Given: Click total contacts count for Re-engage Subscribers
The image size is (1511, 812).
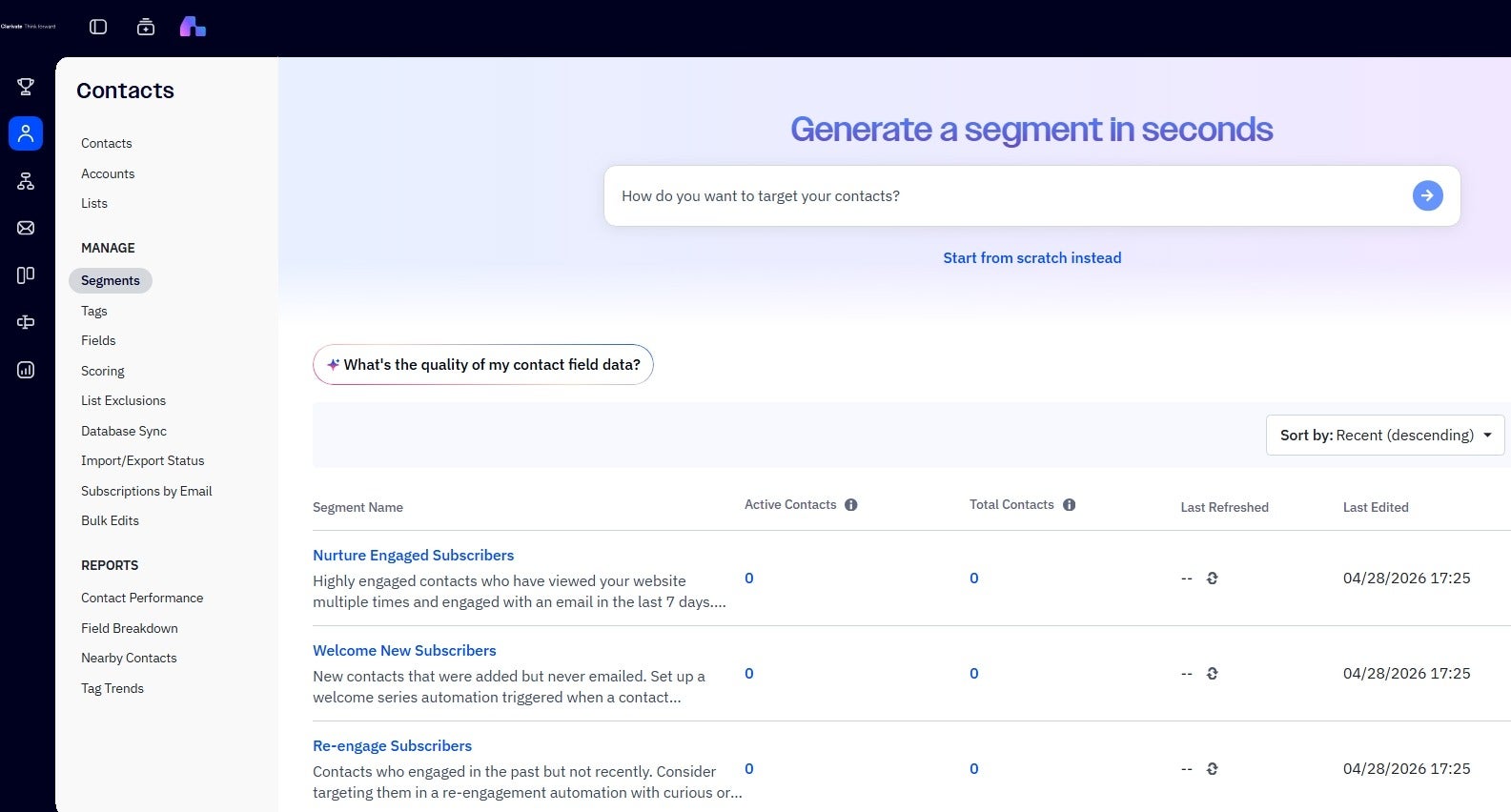Looking at the screenshot, I should coord(974,768).
